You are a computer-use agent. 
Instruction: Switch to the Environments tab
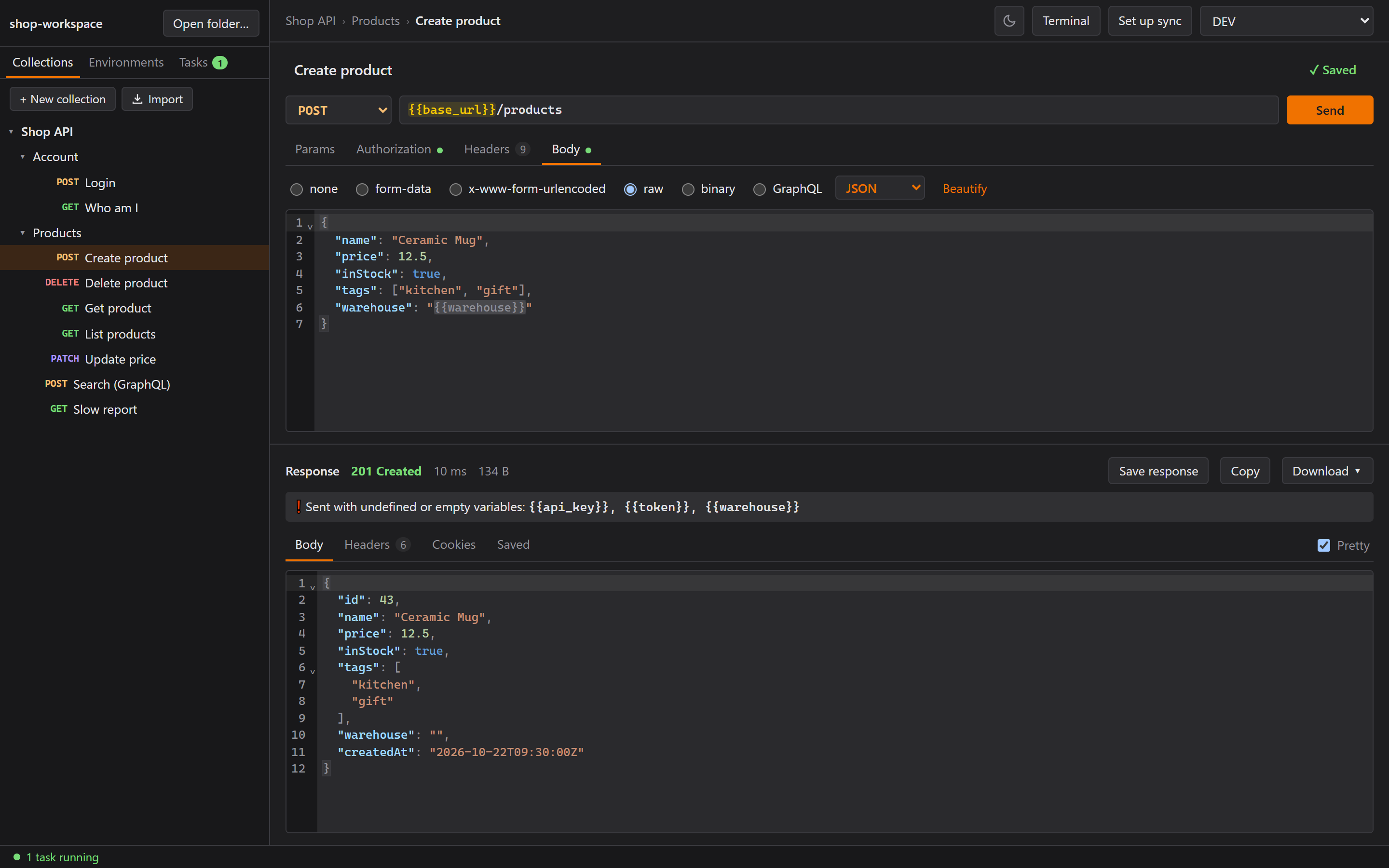click(126, 62)
